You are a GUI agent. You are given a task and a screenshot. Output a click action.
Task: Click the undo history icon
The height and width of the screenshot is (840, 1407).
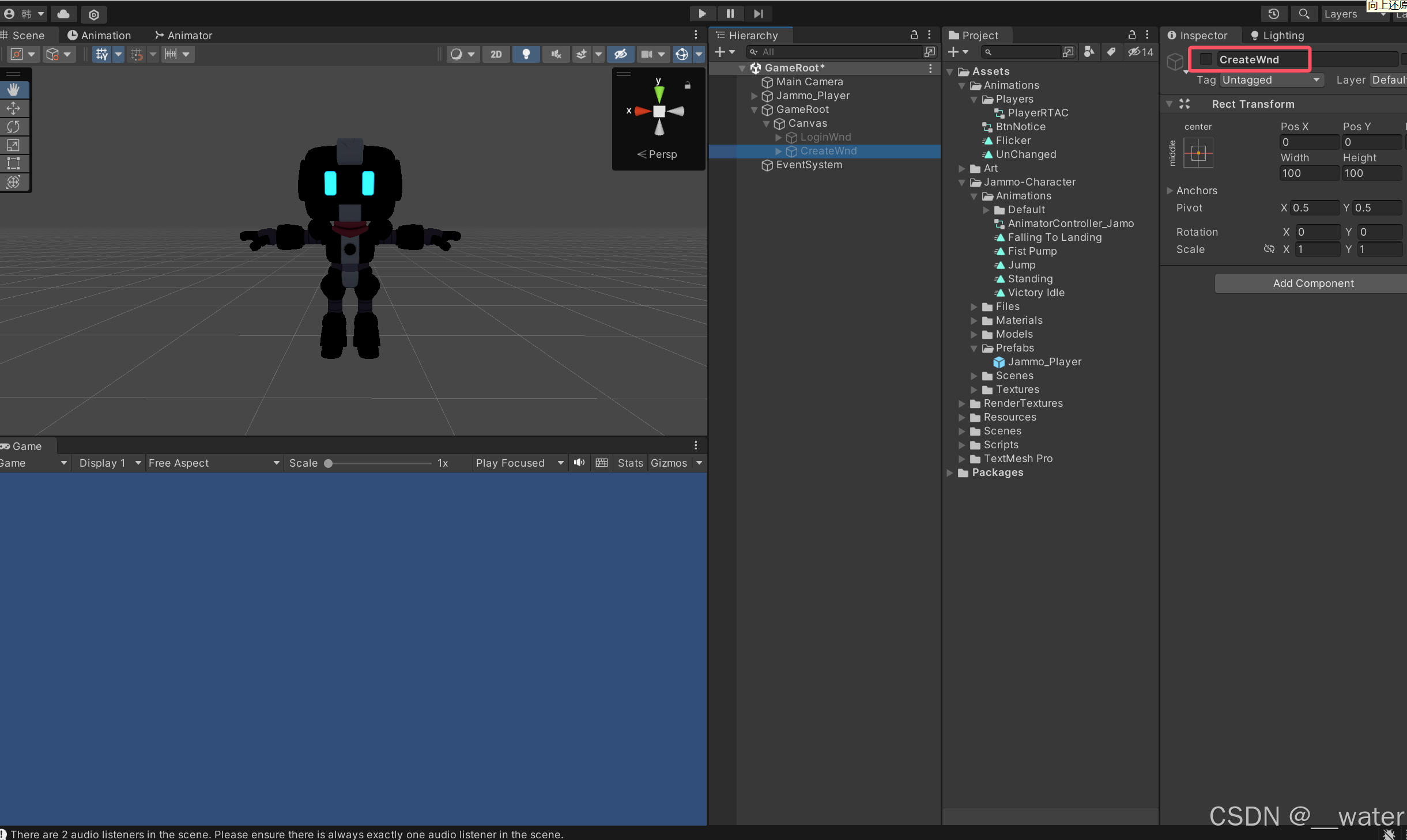click(1273, 14)
